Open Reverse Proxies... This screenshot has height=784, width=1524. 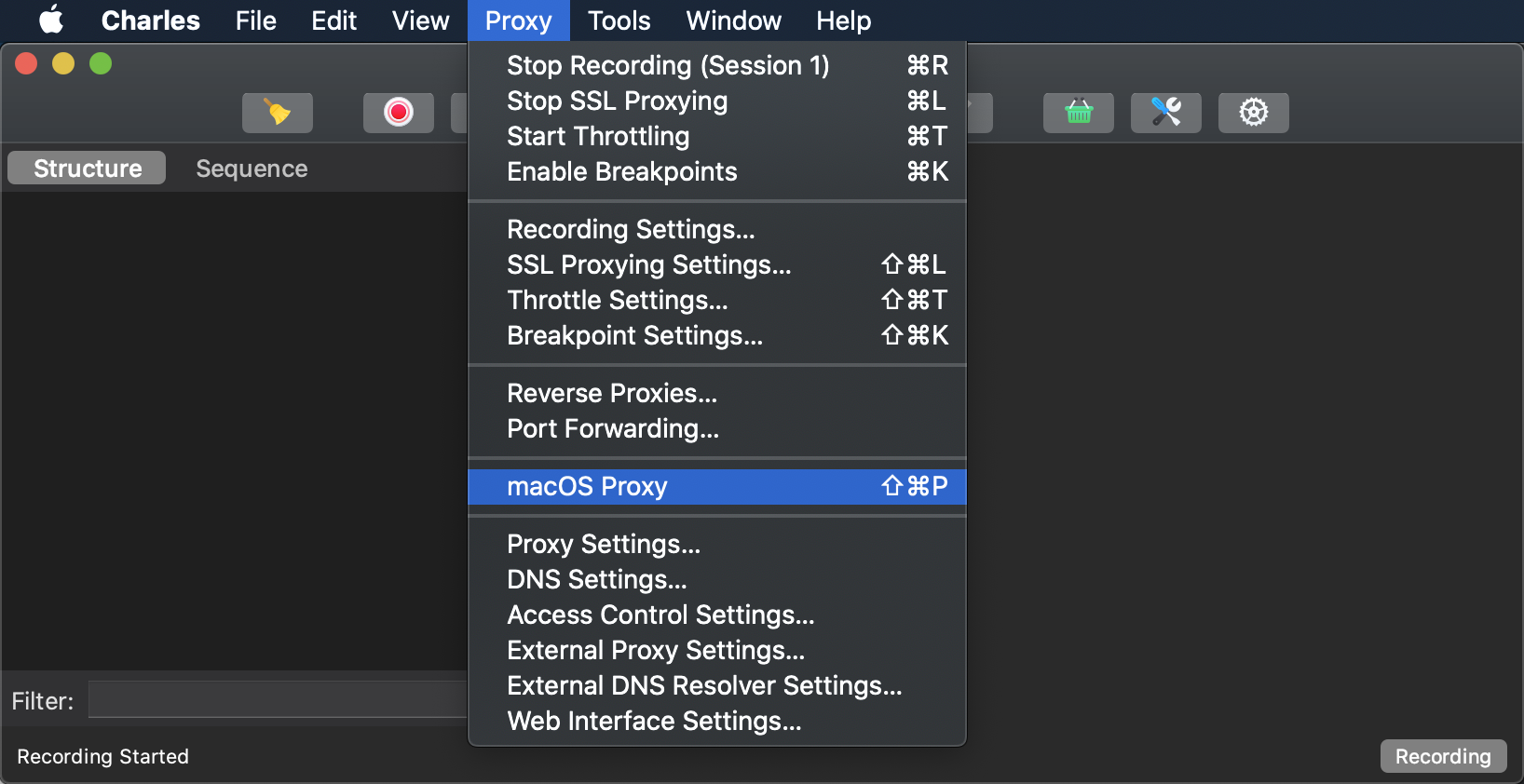(717, 393)
